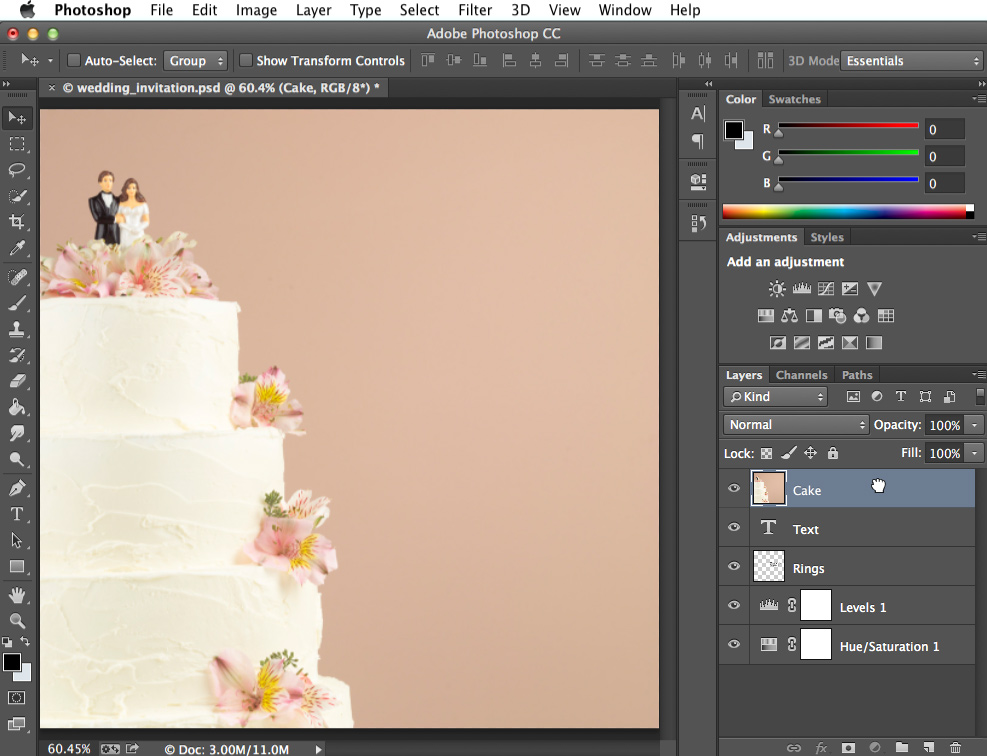Create a new layer in the Layers panel
This screenshot has height=756, width=987.
pos(927,747)
